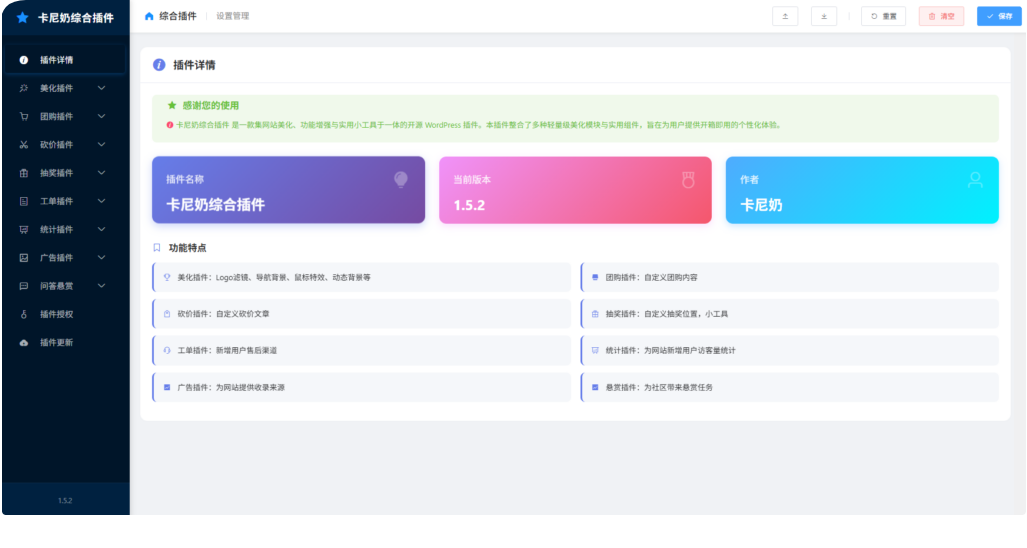The width and height of the screenshot is (1027, 548).
Task: Click the ticket icon beside 工单插件
Action: click(24, 201)
